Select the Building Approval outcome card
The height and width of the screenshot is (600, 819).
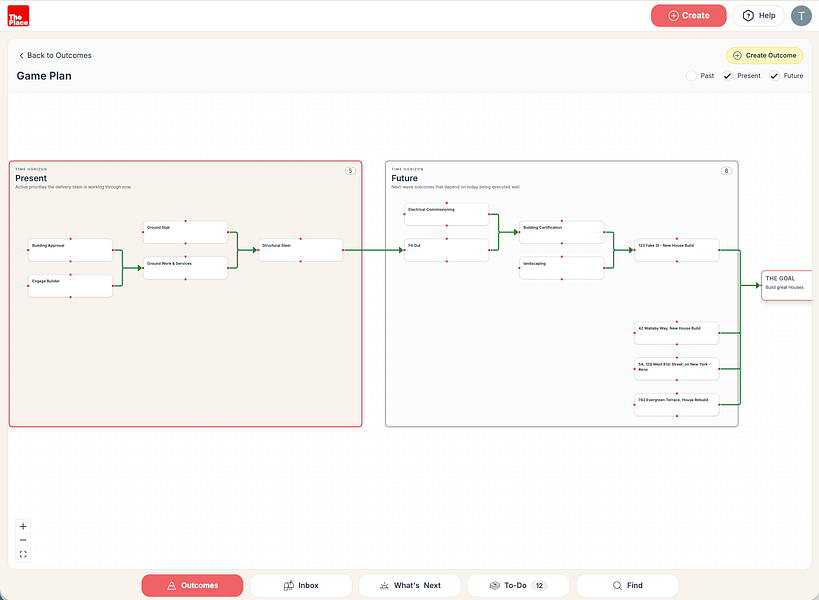pos(71,250)
